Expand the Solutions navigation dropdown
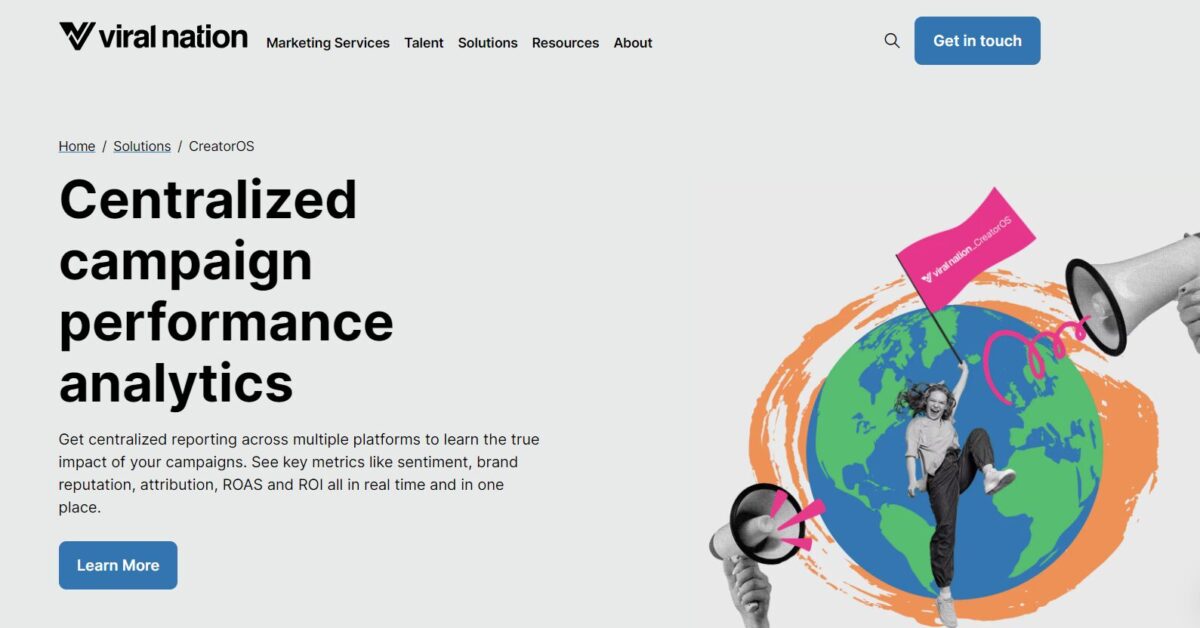This screenshot has height=628, width=1200. pyautogui.click(x=487, y=43)
